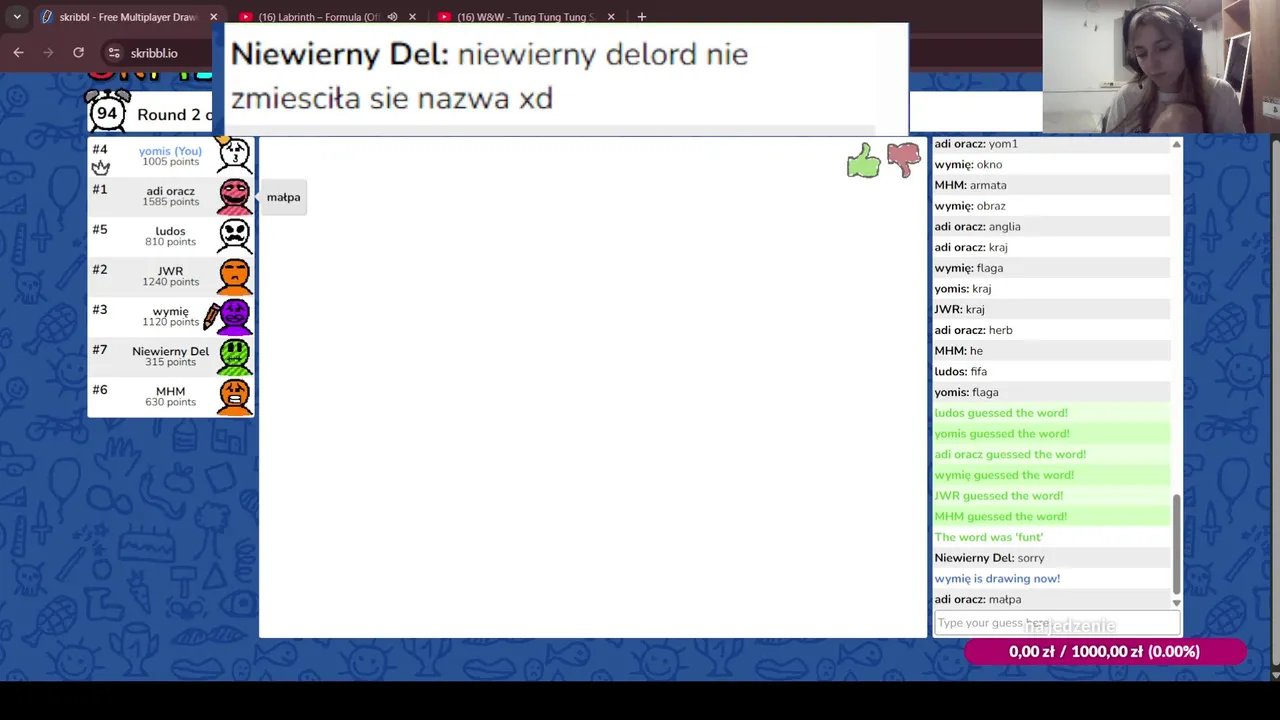
Task: Click yomis player avatar
Action: pos(234,154)
